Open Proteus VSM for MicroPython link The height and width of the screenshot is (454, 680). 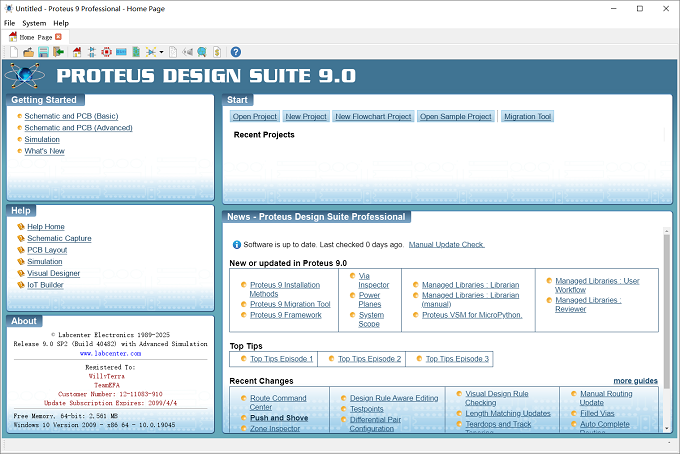pyautogui.click(x=472, y=315)
